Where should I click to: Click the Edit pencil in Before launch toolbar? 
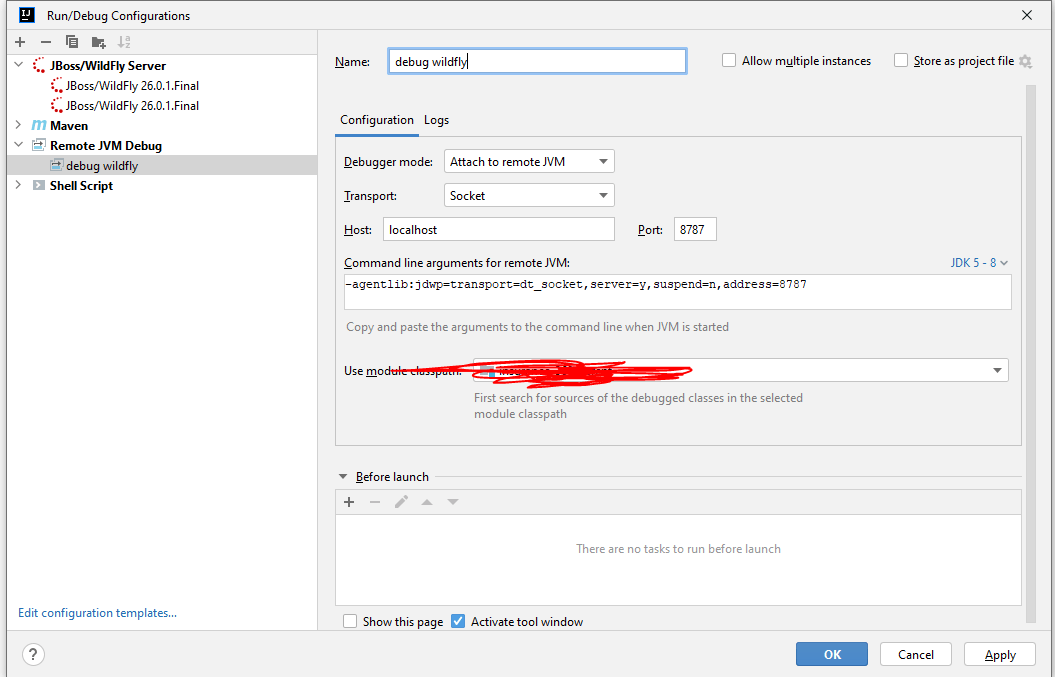click(x=401, y=501)
